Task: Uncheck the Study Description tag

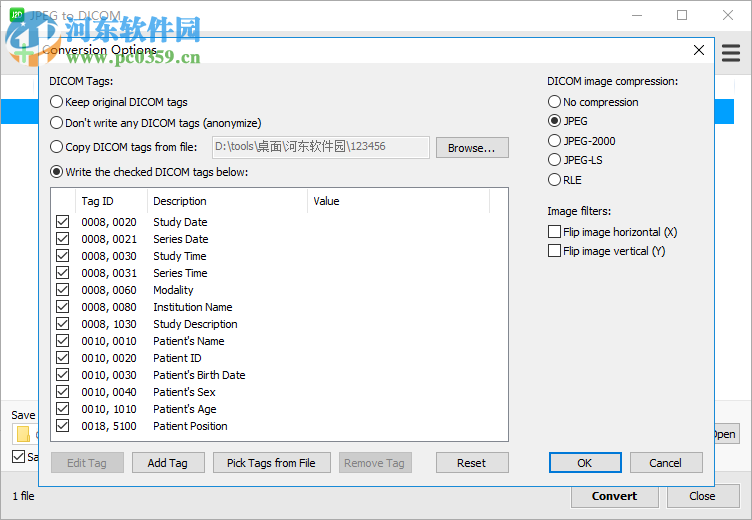Action: click(x=62, y=324)
